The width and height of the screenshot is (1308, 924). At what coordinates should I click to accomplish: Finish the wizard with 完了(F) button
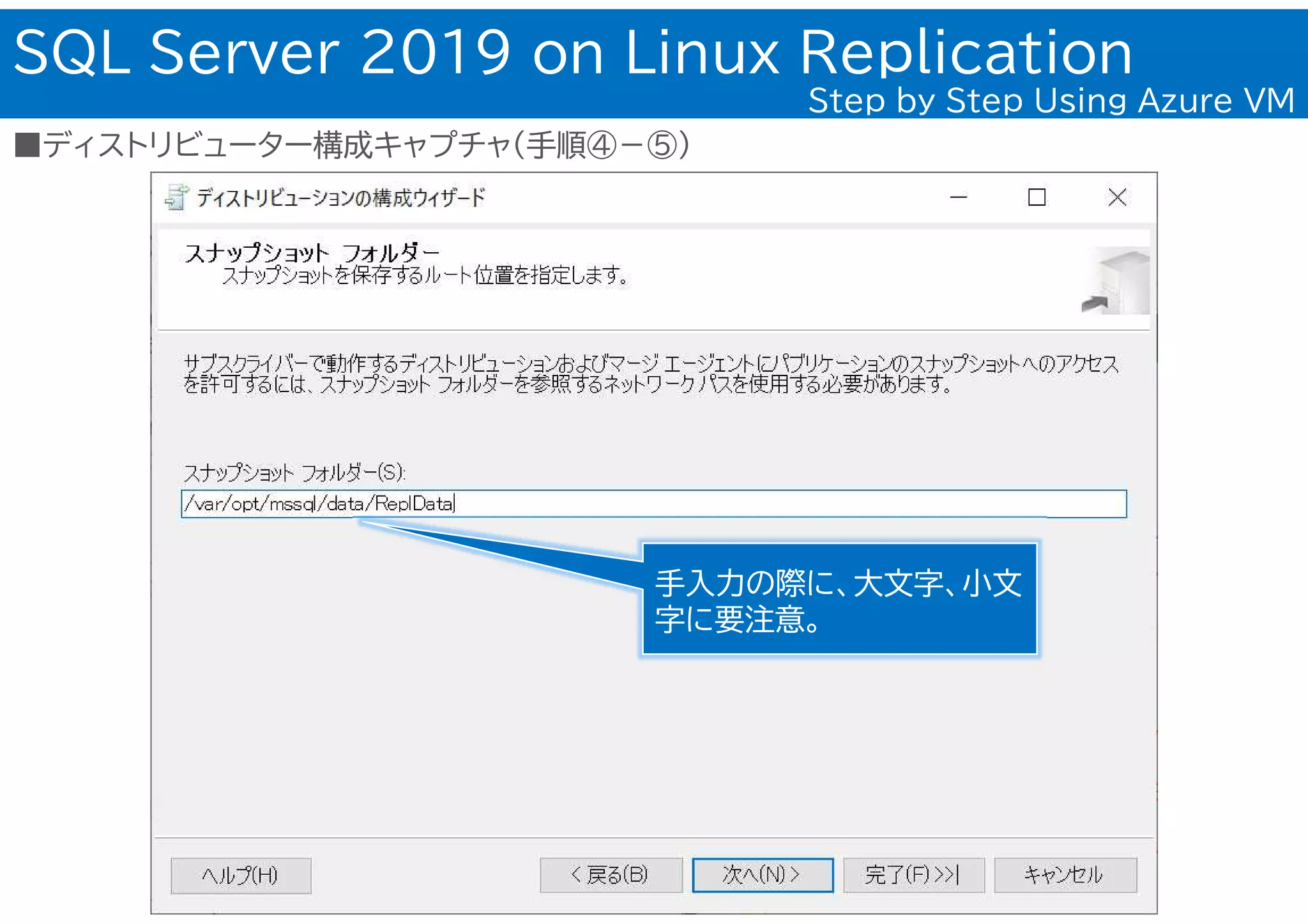point(914,875)
